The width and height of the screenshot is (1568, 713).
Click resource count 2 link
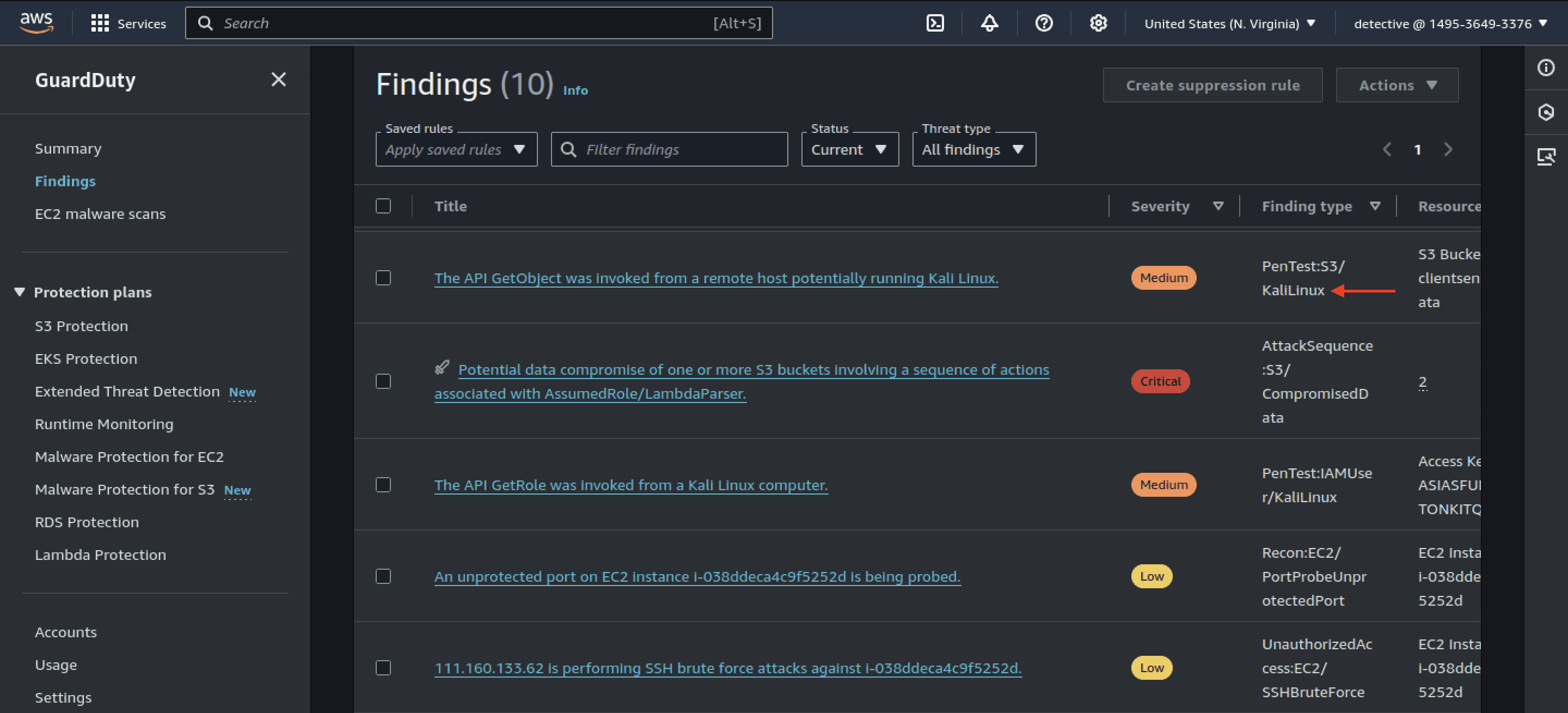coord(1423,382)
